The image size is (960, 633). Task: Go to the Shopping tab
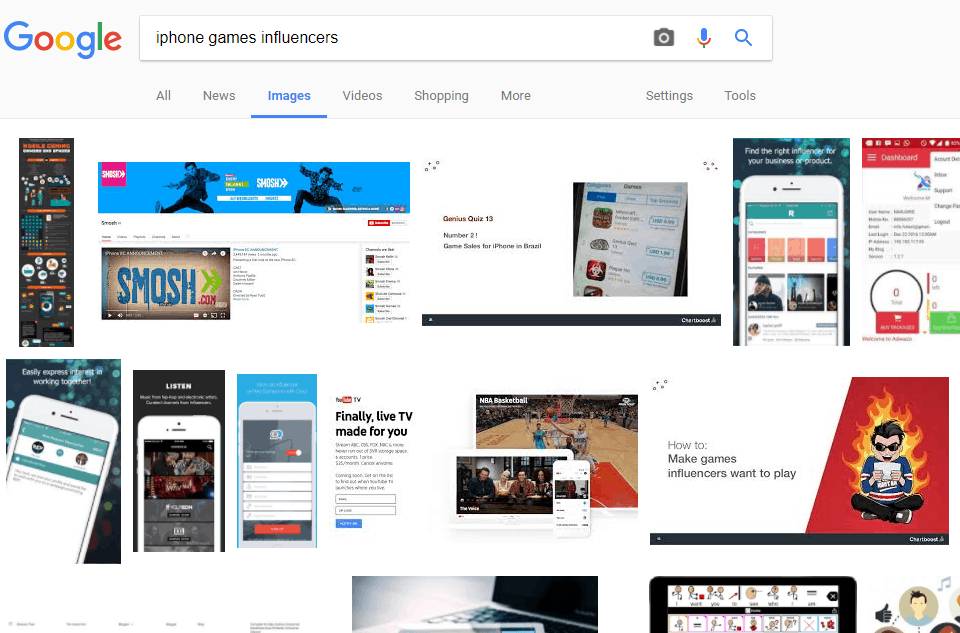coord(441,96)
